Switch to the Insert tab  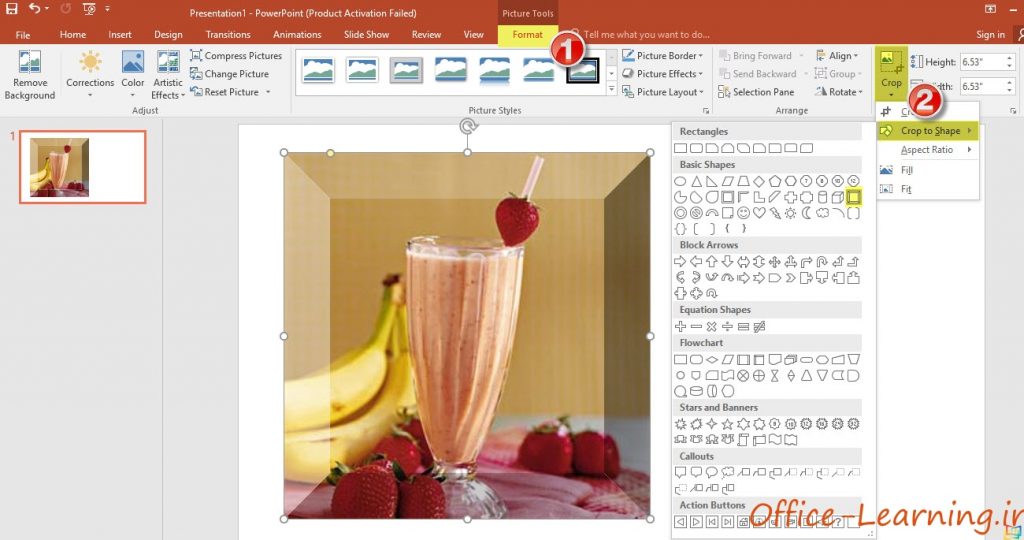[120, 35]
